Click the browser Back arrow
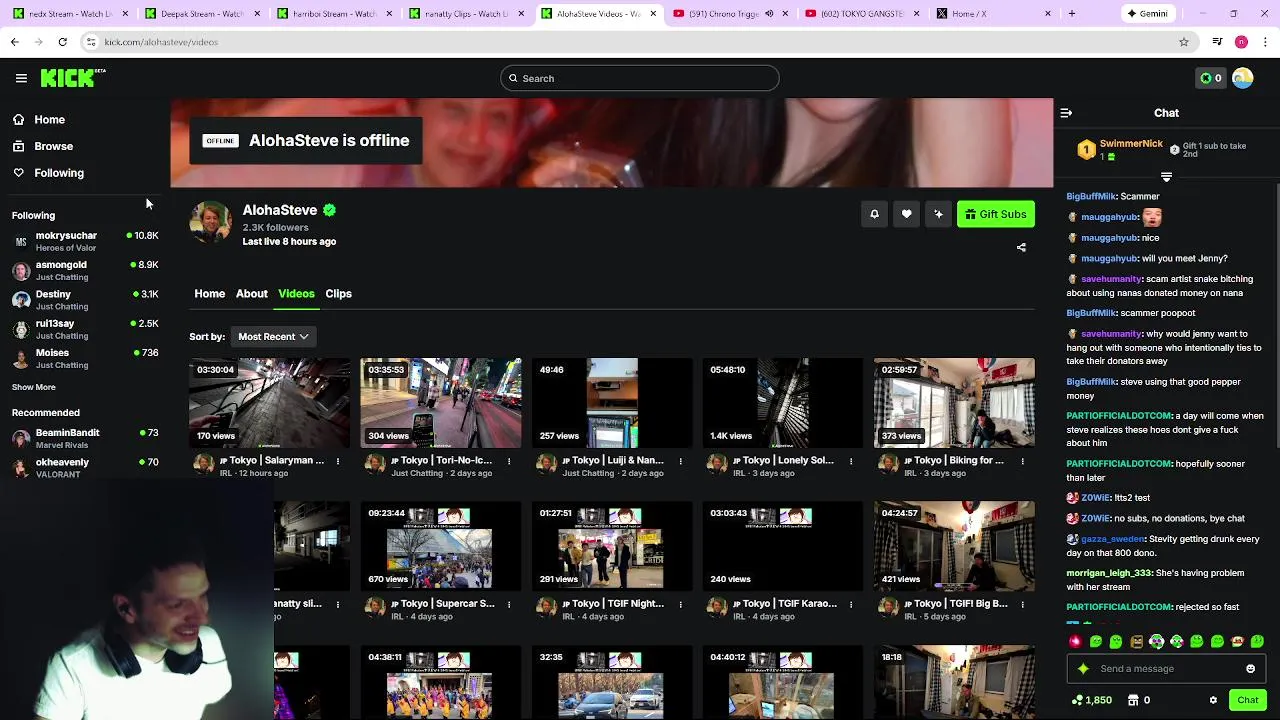This screenshot has width=1280, height=720. click(x=14, y=42)
